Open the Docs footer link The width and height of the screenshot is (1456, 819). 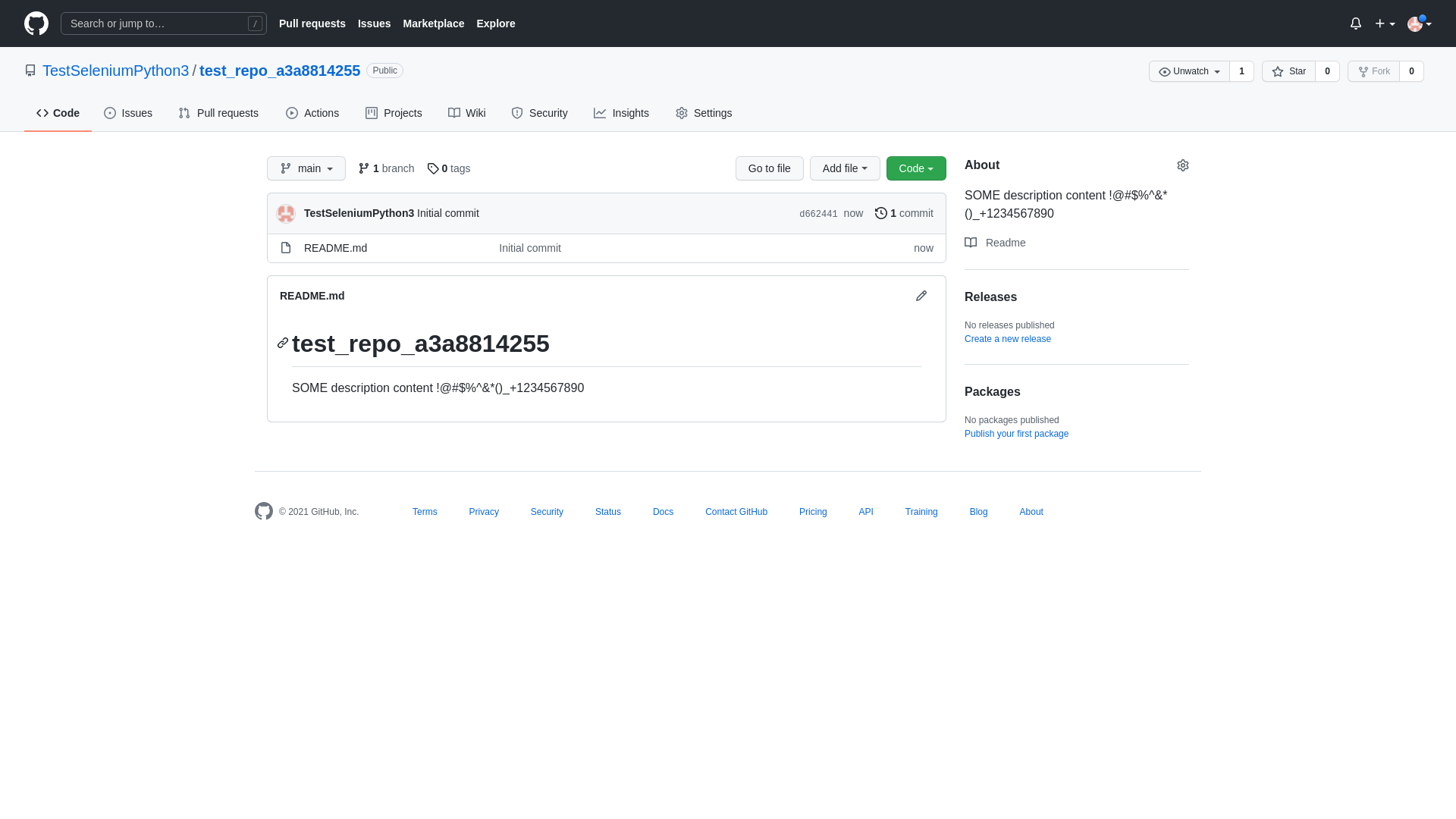click(x=663, y=512)
